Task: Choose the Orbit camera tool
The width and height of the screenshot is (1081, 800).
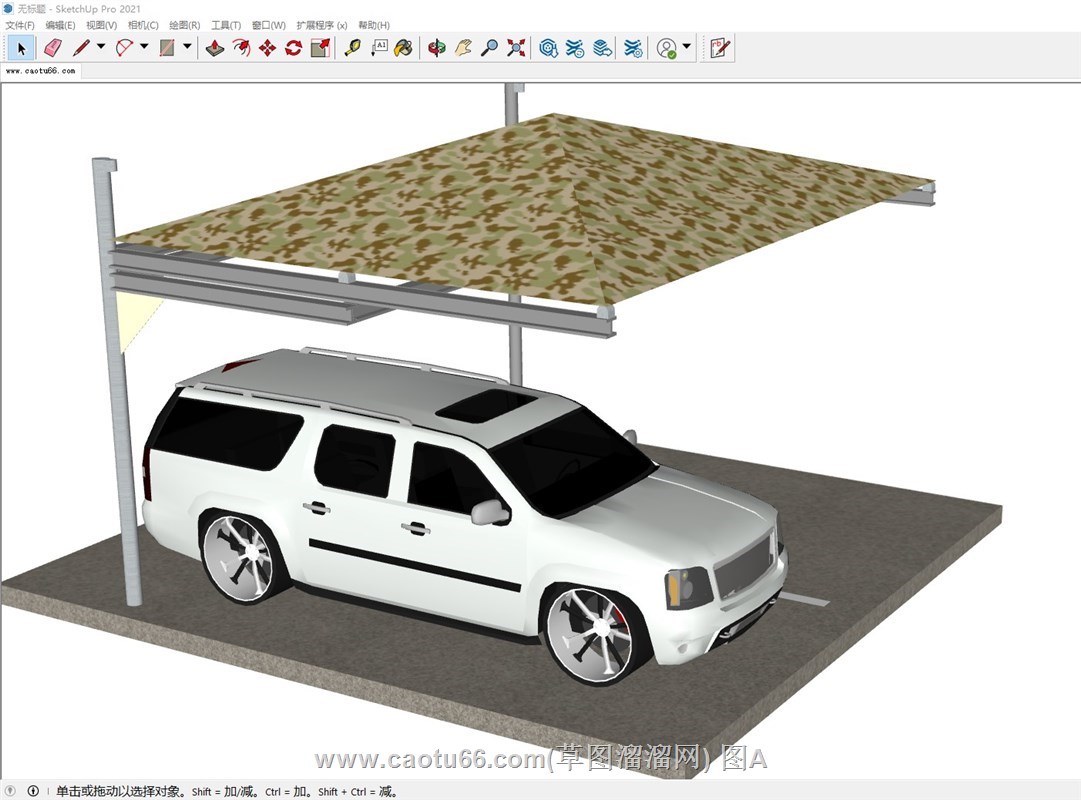Action: tap(436, 47)
